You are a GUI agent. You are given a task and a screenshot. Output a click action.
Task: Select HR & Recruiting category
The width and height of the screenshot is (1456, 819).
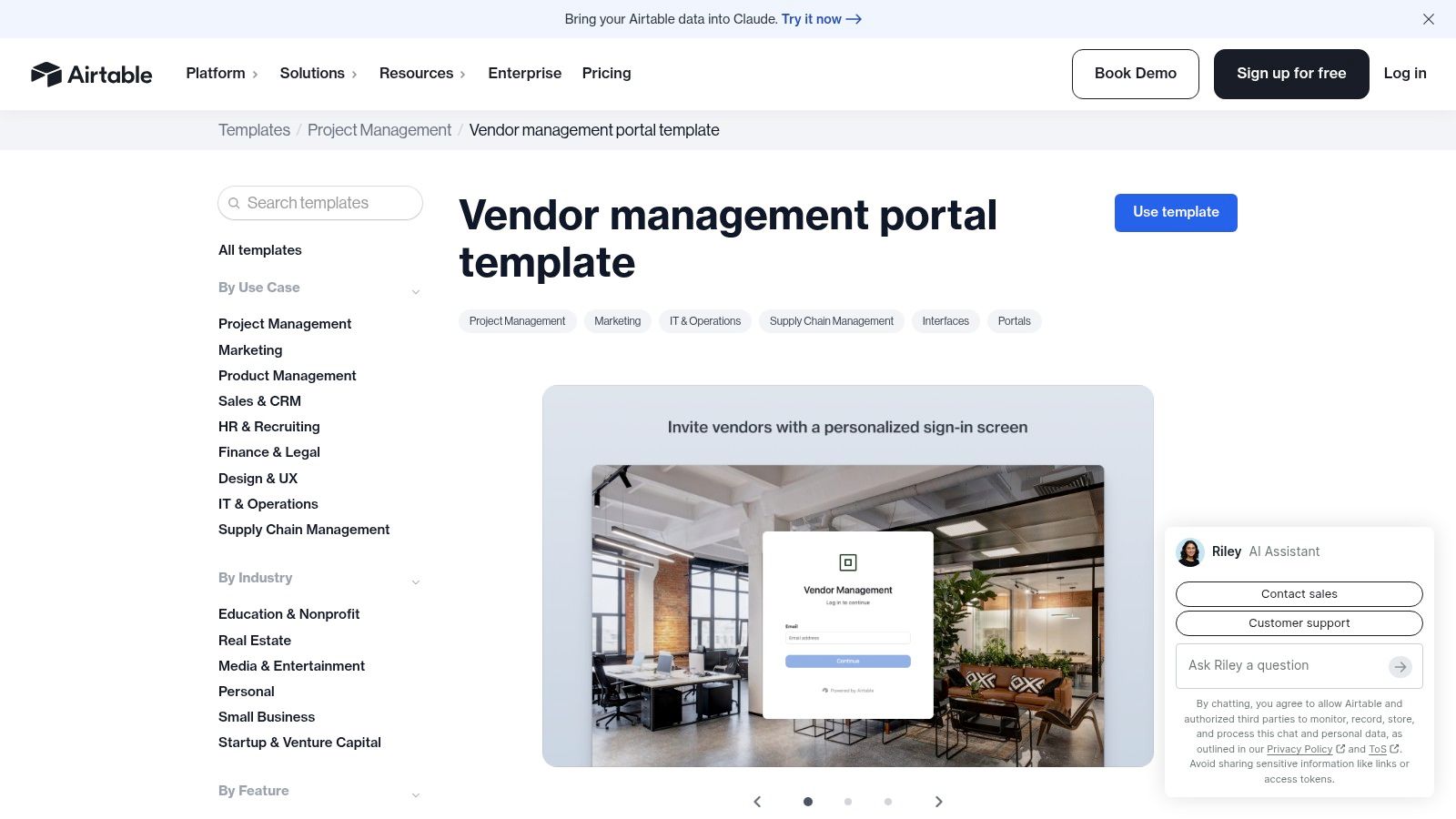point(269,427)
